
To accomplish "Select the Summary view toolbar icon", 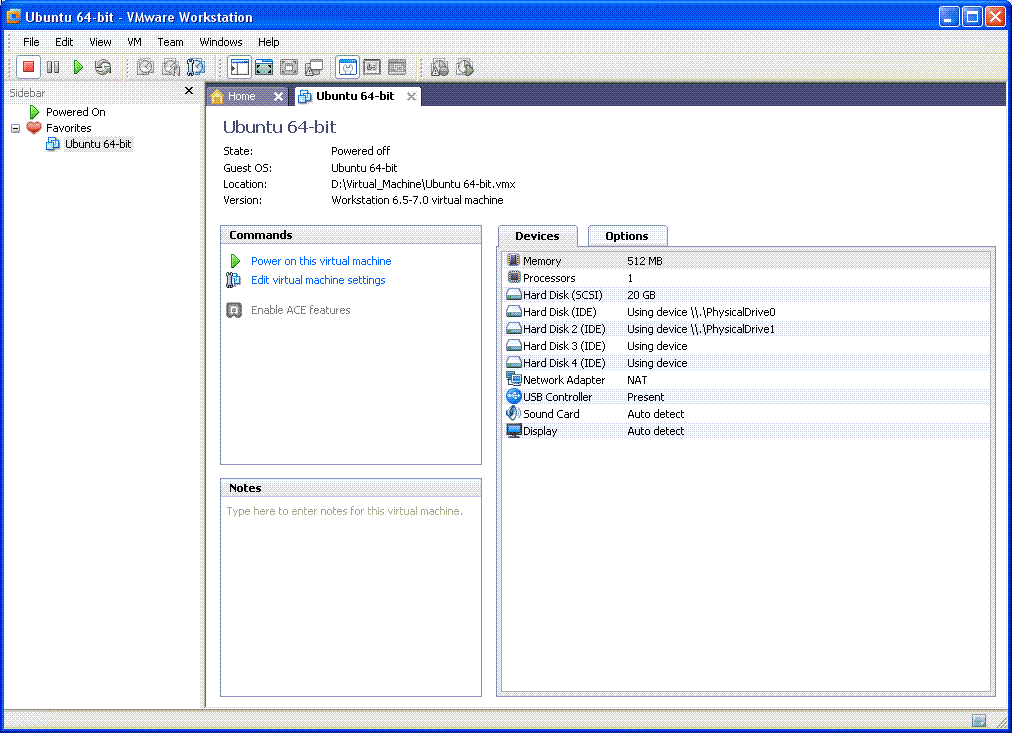I will coord(347,67).
